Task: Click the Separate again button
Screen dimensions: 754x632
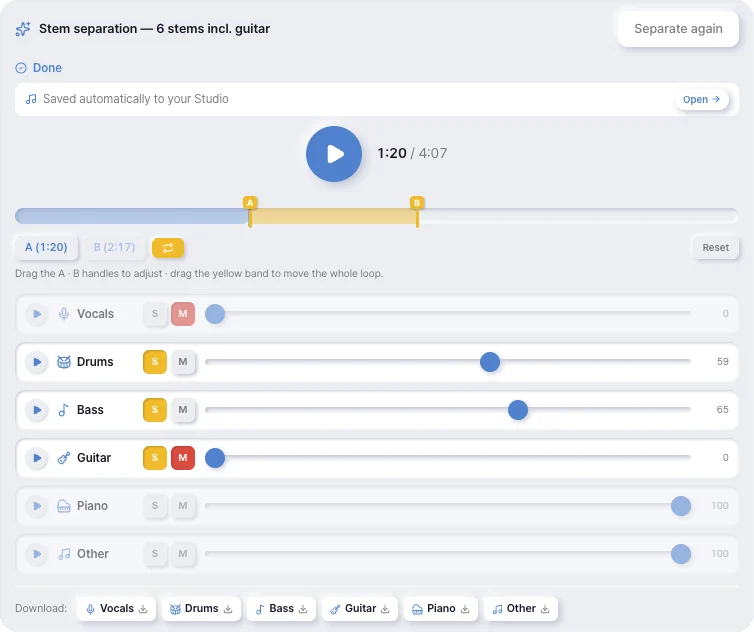Action: click(x=678, y=29)
